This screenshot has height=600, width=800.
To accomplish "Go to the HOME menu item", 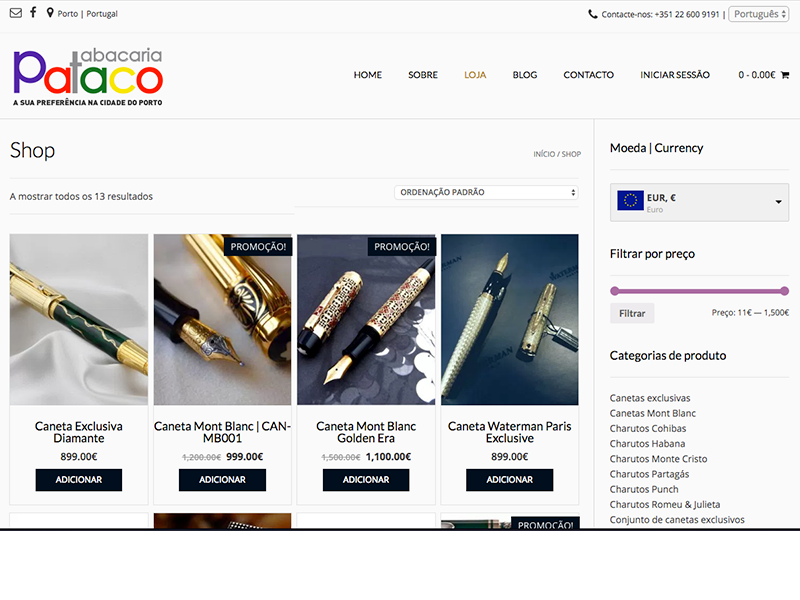I will pyautogui.click(x=368, y=75).
